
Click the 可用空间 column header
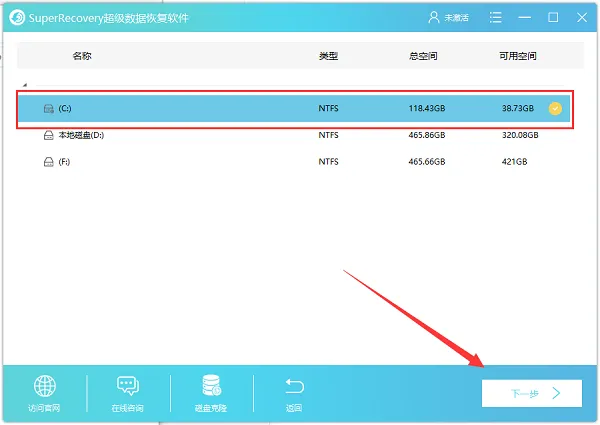click(518, 56)
